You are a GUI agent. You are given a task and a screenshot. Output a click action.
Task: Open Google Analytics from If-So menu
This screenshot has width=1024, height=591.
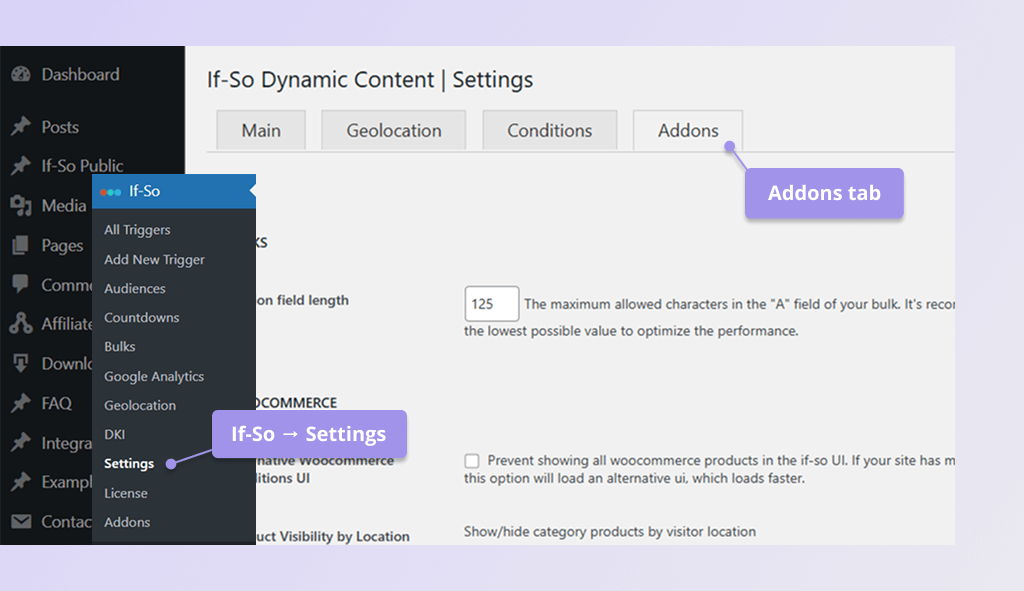click(x=154, y=376)
